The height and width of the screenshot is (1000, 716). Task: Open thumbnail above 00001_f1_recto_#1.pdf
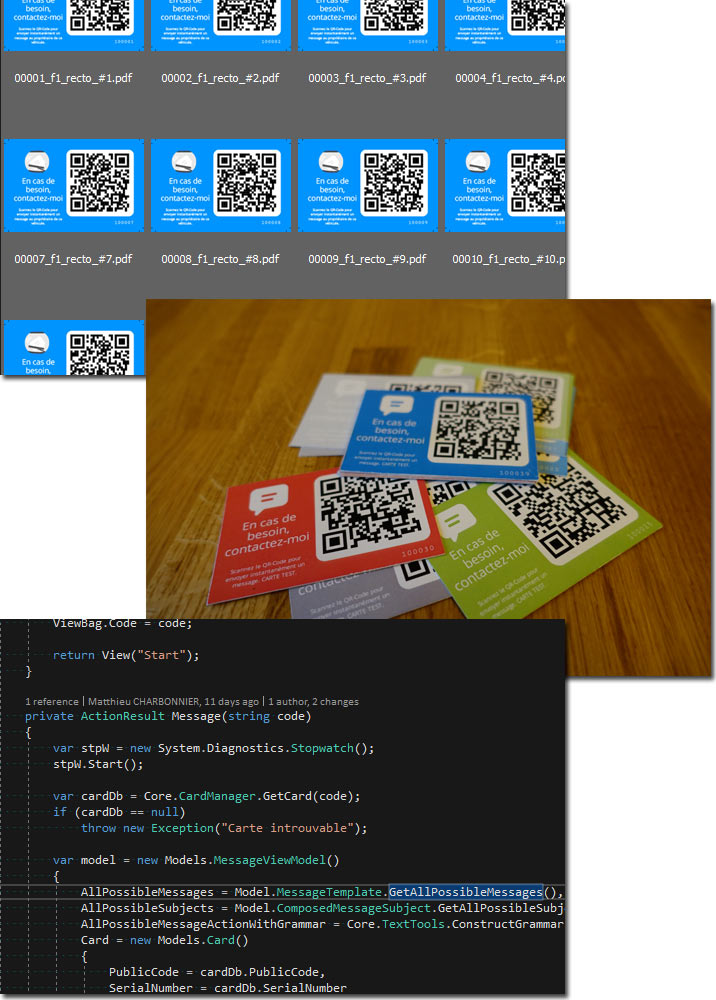pyautogui.click(x=73, y=25)
